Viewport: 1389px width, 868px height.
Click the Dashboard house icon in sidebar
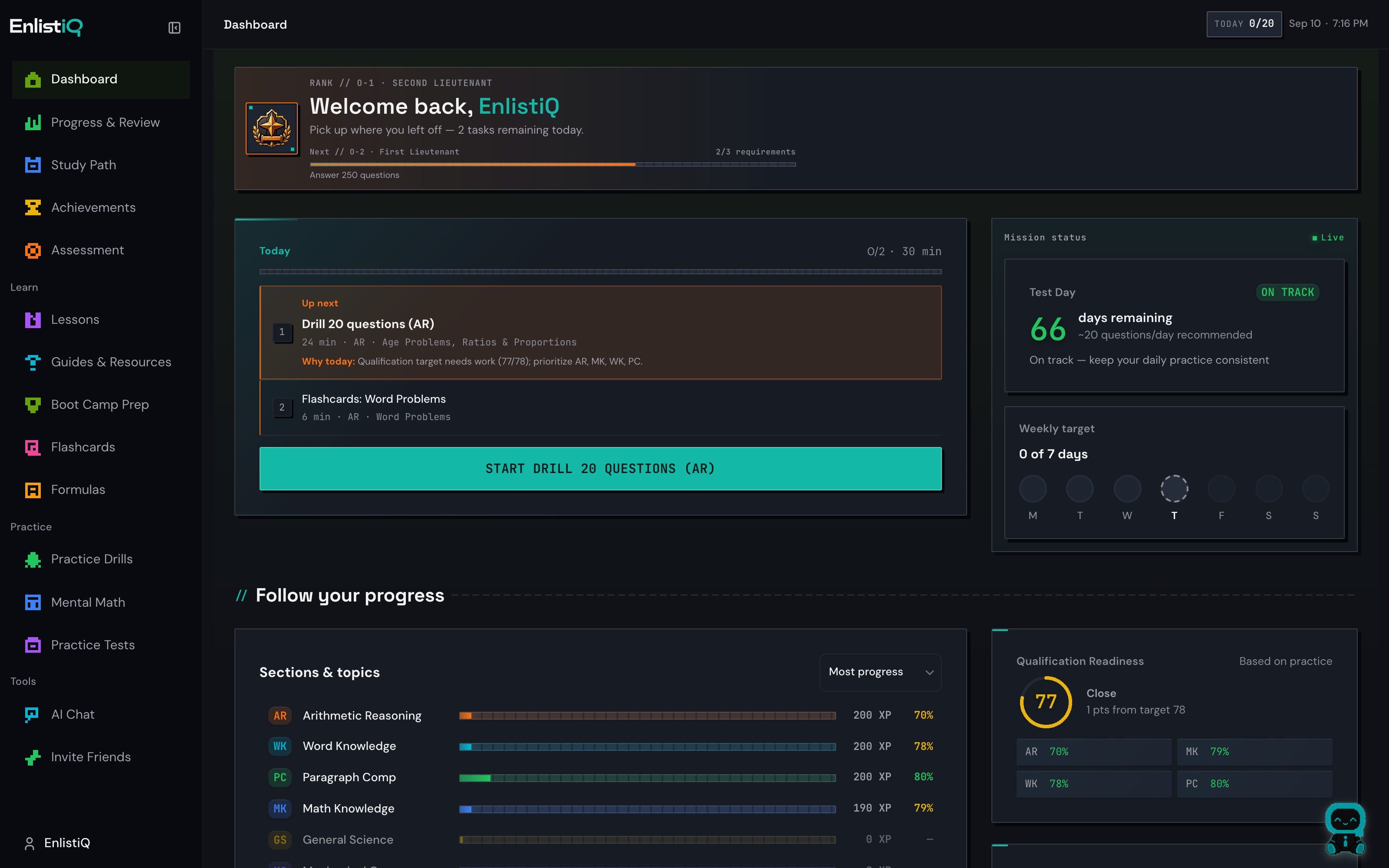tap(33, 79)
